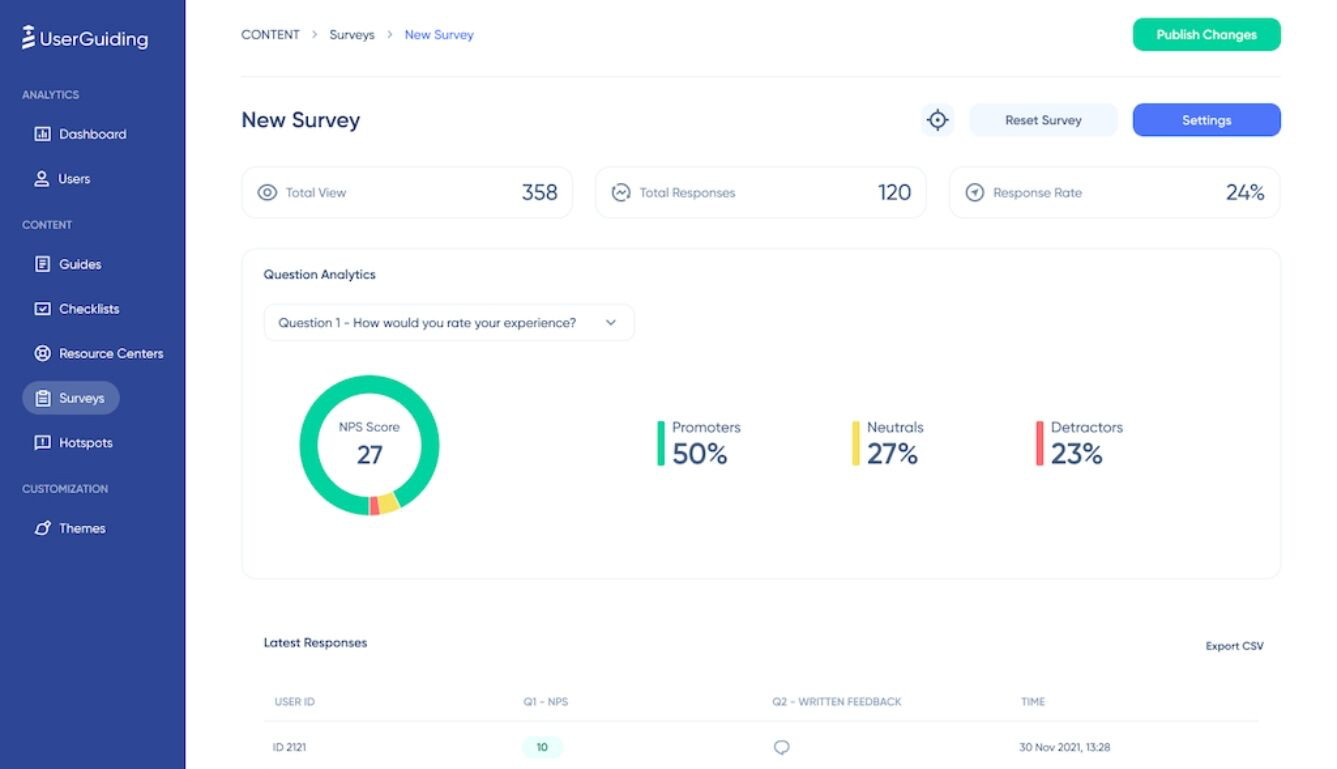1337x769 pixels.
Task: Navigate to Surveys via the breadcrumb
Action: (x=352, y=34)
